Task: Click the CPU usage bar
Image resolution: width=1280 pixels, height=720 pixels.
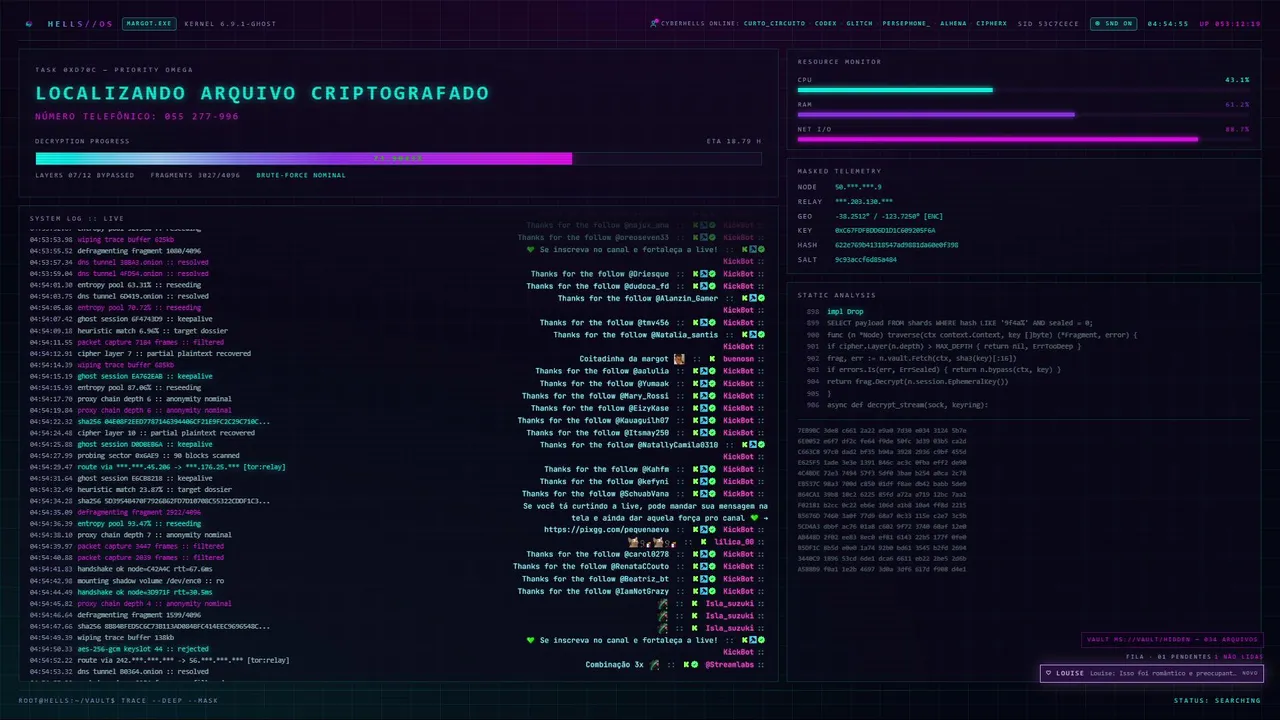Action: (1023, 90)
